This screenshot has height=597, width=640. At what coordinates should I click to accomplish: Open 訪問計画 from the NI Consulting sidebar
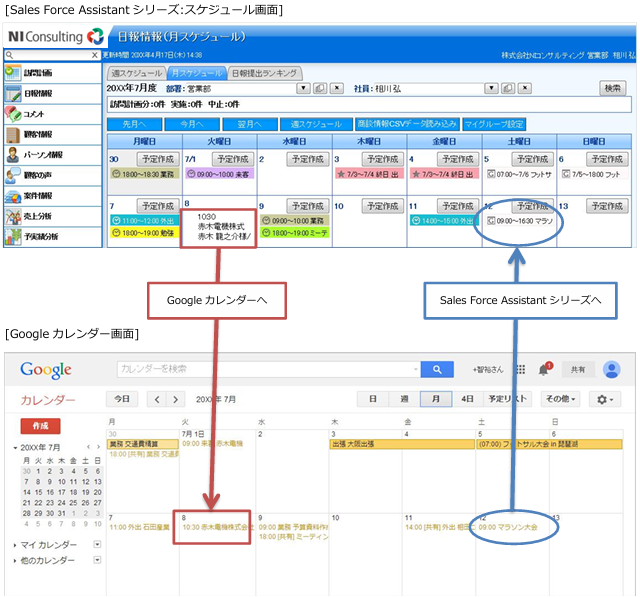tap(52, 73)
